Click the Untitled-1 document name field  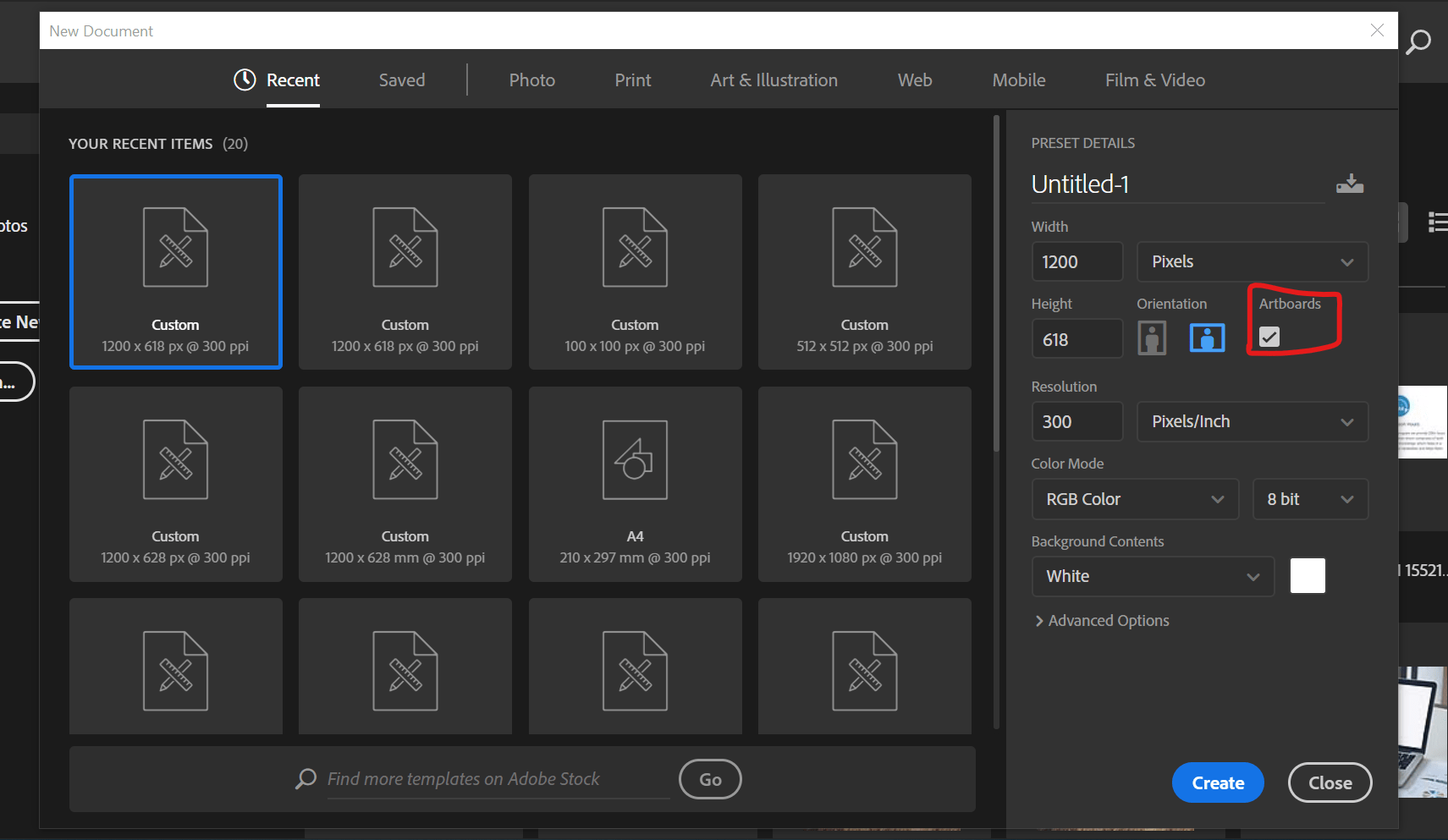1178,184
